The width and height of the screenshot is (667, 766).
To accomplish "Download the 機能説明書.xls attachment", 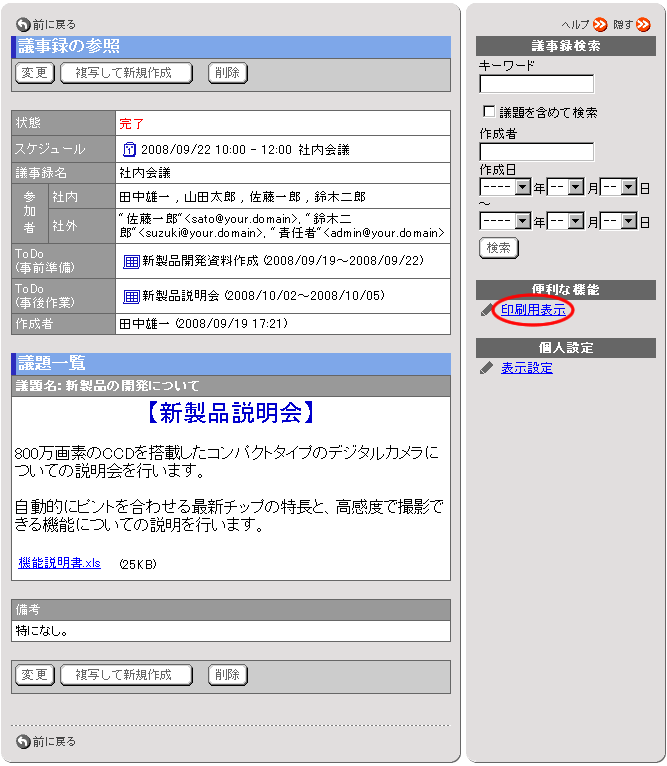I will tap(59, 563).
